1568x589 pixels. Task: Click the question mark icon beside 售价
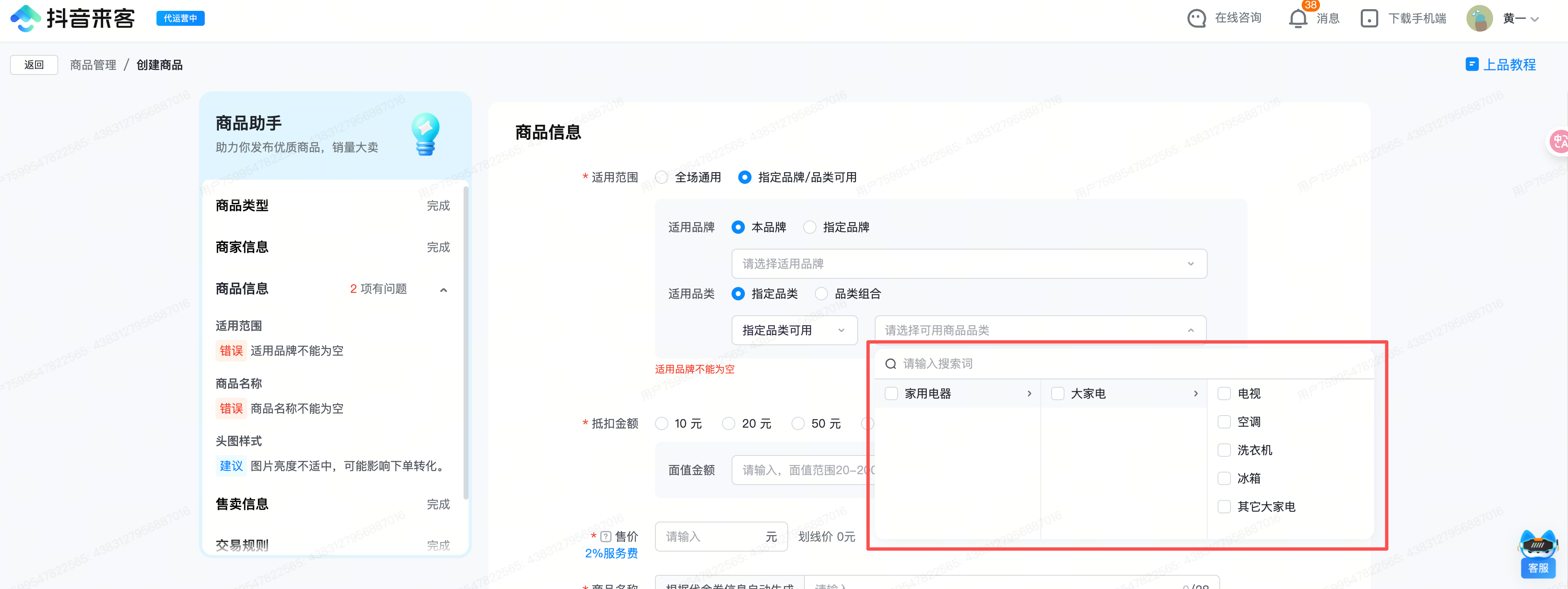(x=605, y=537)
